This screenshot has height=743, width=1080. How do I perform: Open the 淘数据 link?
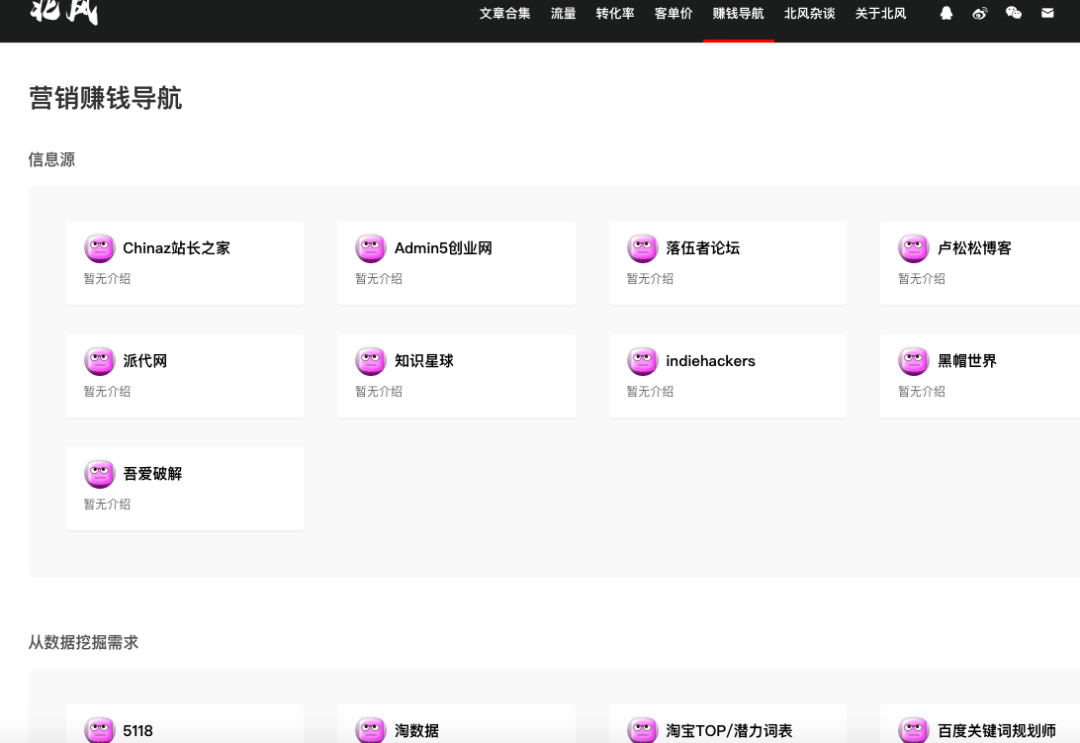[416, 731]
